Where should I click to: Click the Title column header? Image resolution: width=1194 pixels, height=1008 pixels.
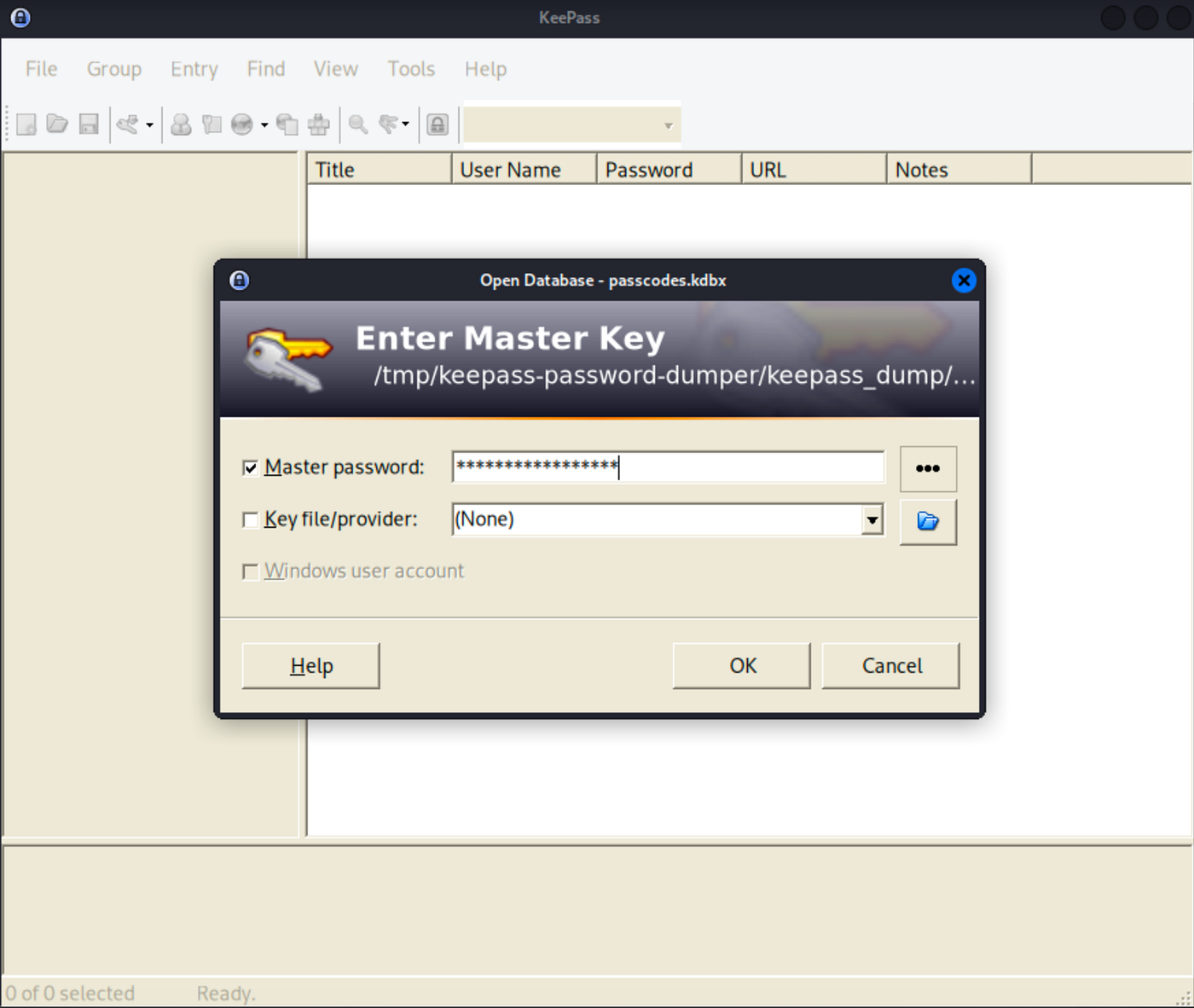tap(380, 170)
